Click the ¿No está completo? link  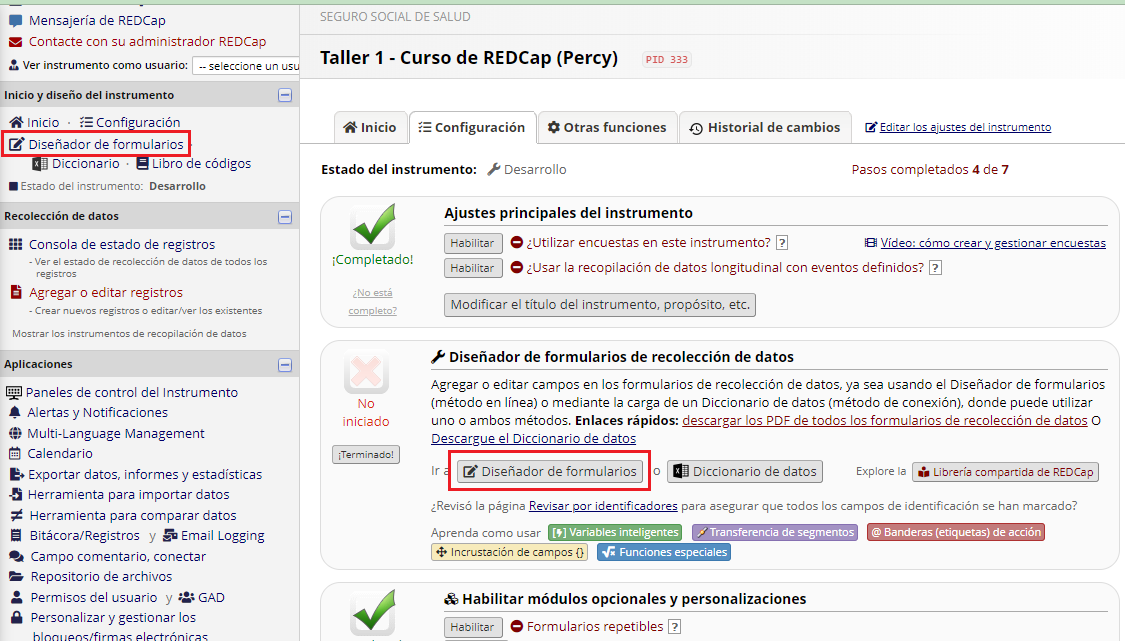[372, 301]
